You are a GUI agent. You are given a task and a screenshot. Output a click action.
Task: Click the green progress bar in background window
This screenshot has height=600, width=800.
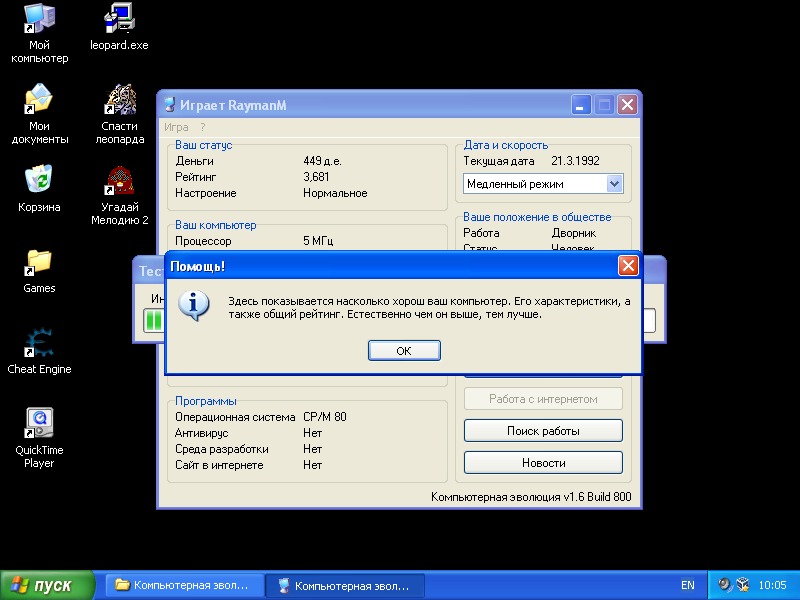(x=154, y=320)
